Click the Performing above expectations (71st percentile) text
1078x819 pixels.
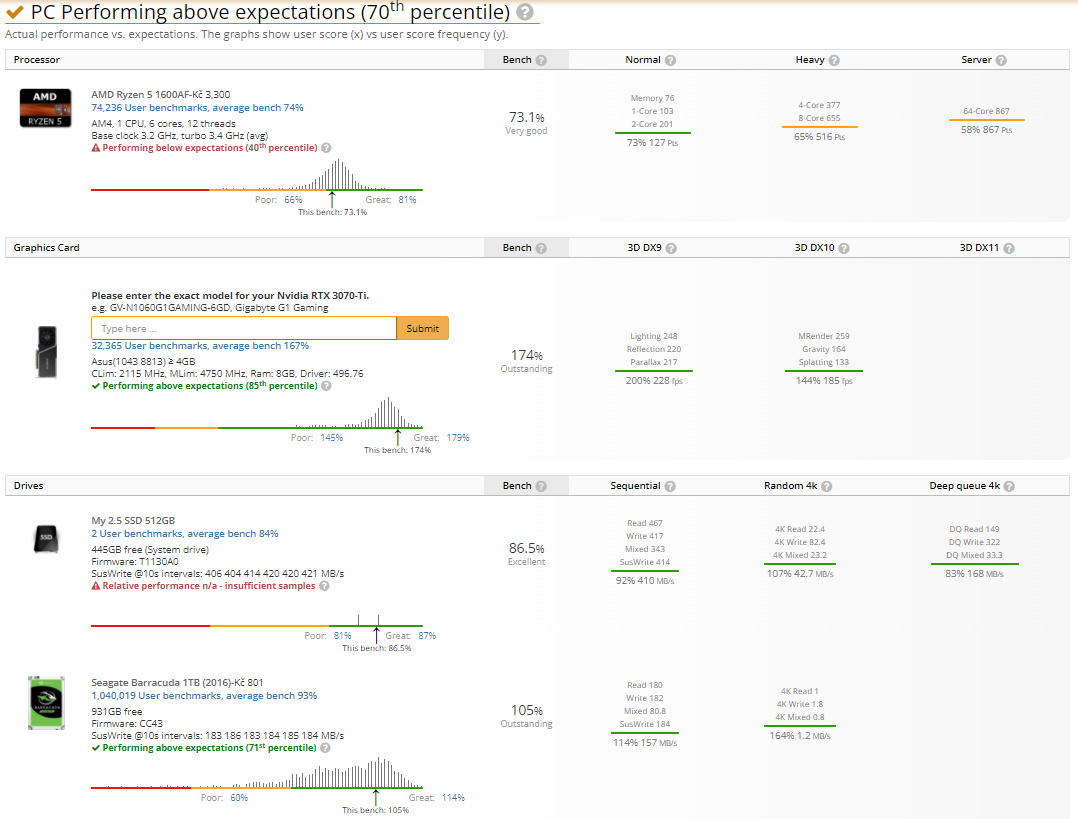point(210,747)
